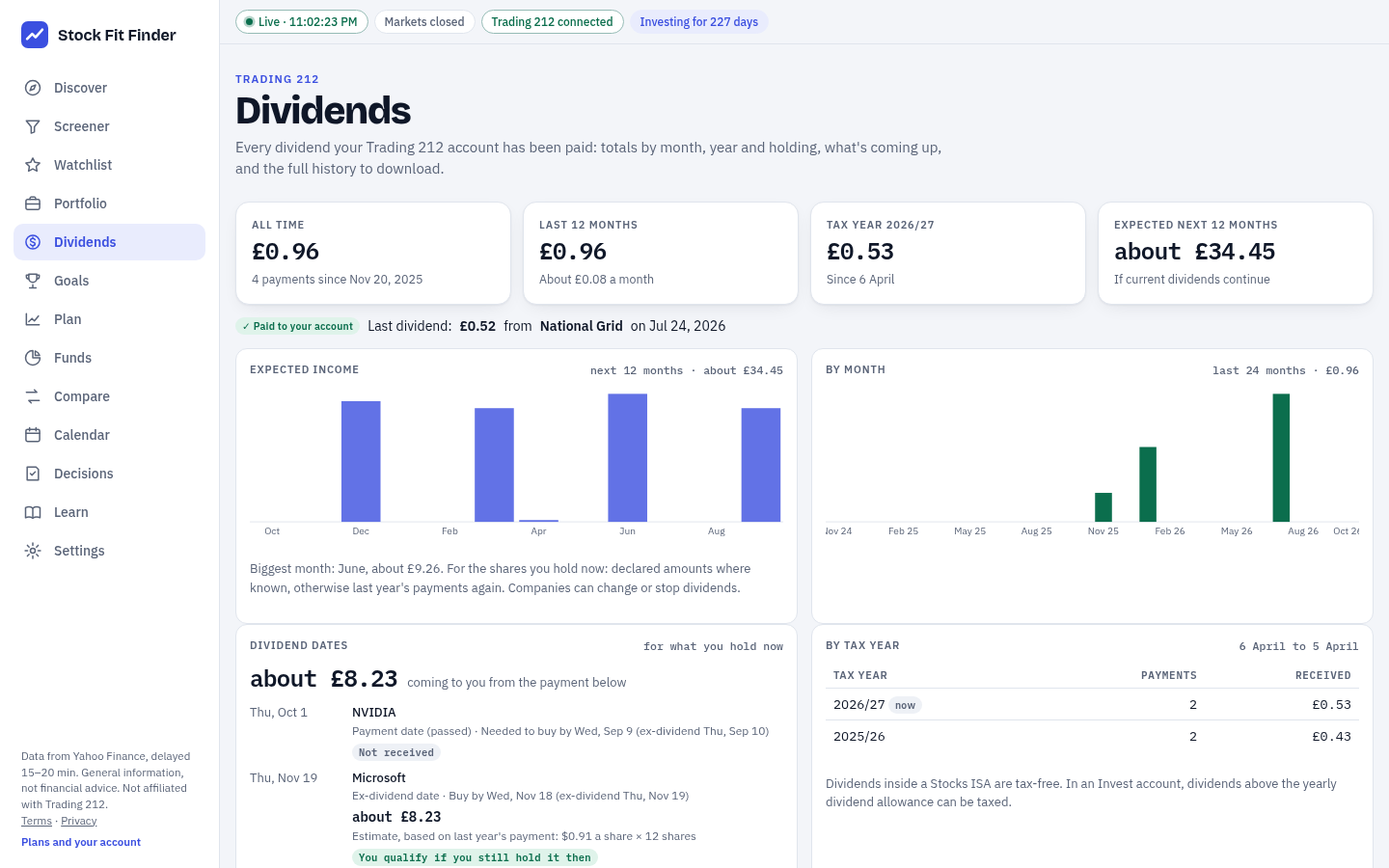
Task: Click the 2026/27 tax year row
Action: point(1092,704)
